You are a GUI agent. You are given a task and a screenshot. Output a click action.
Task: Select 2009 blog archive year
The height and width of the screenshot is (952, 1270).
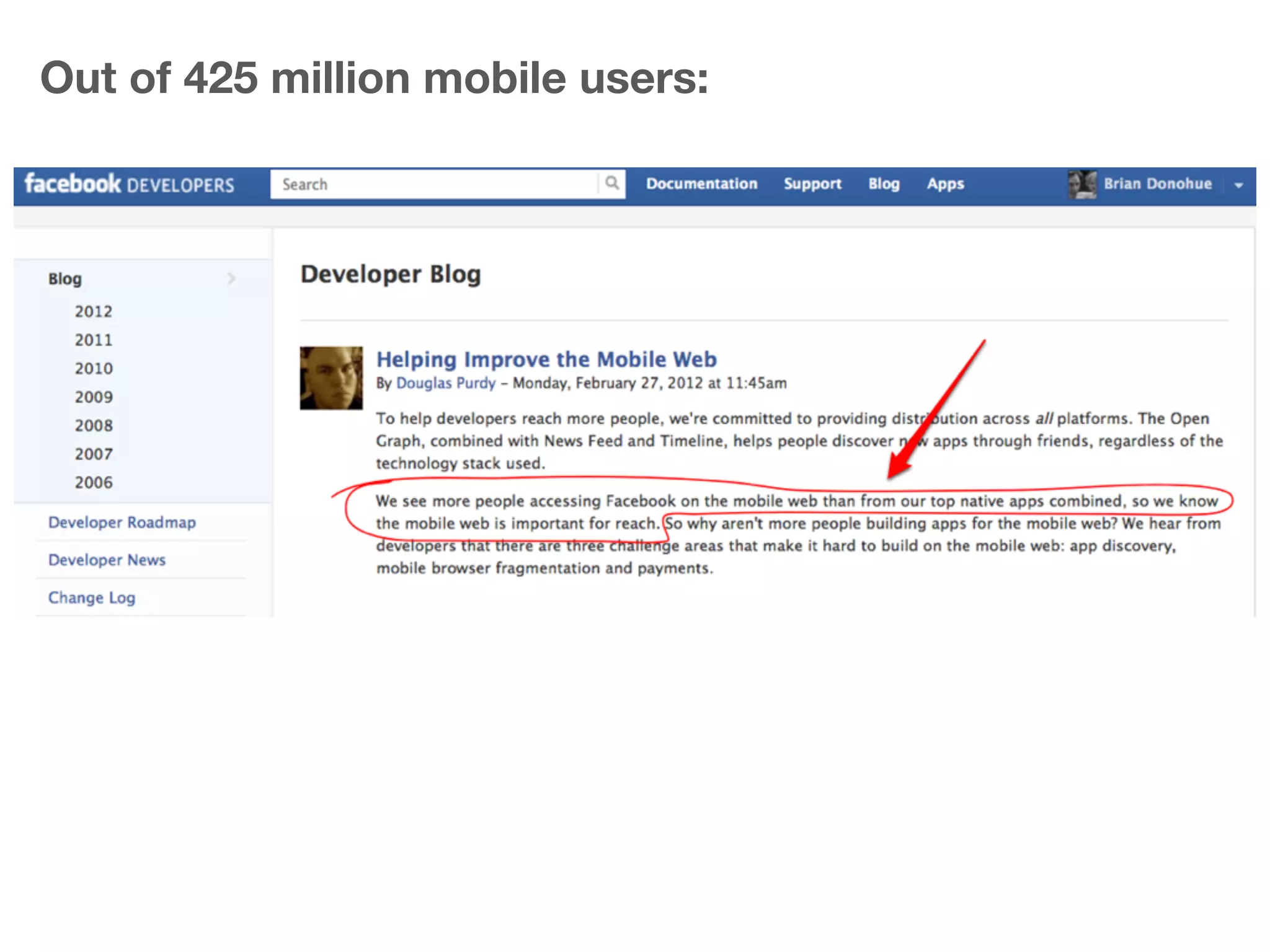pos(94,397)
